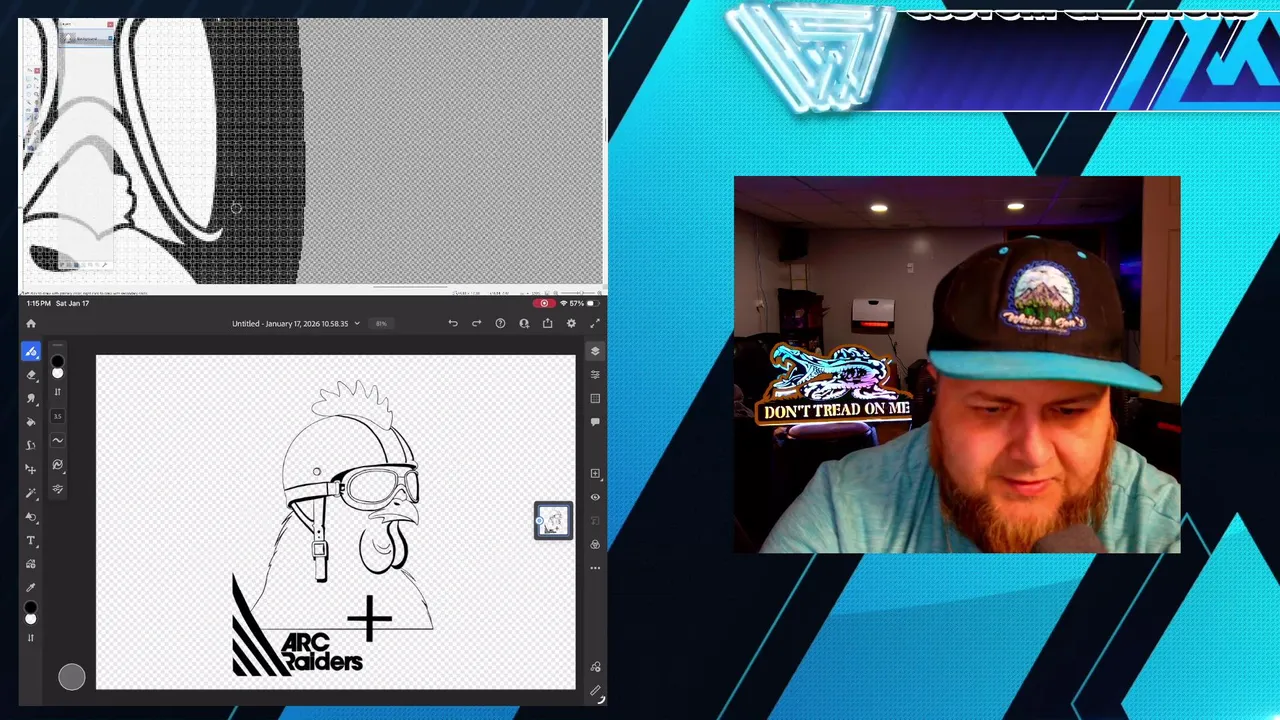Image resolution: width=1280 pixels, height=720 pixels.
Task: Open the bottom-right objects panel icon
Action: point(595,667)
